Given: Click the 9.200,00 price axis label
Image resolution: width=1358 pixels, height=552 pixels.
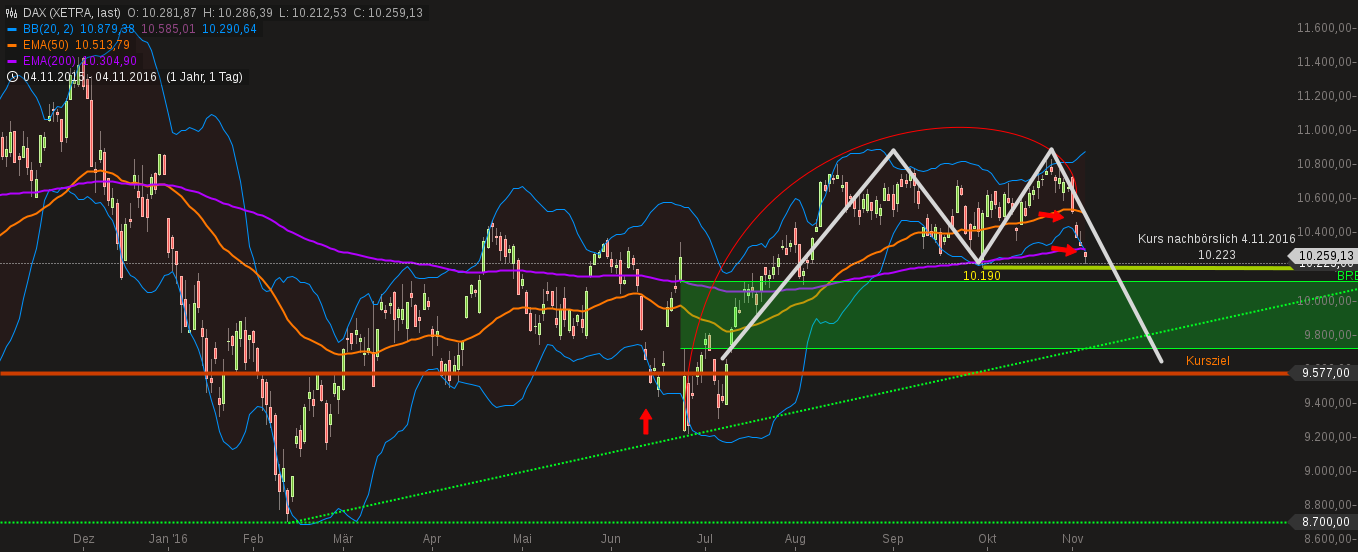Looking at the screenshot, I should [1326, 437].
